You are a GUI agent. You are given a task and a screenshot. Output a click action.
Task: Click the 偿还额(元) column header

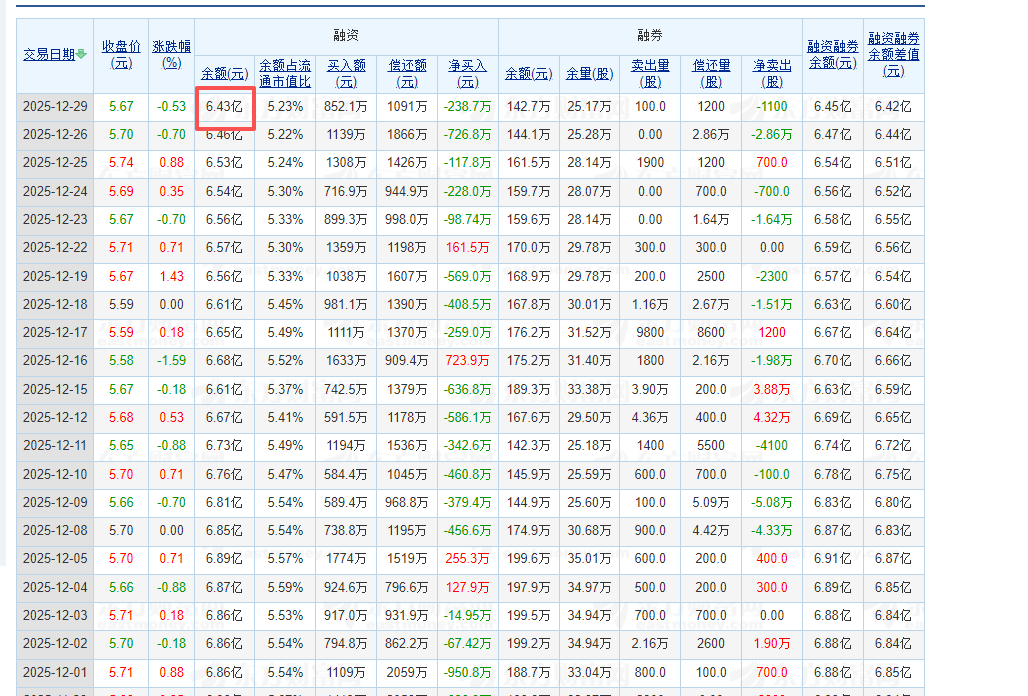pos(407,73)
